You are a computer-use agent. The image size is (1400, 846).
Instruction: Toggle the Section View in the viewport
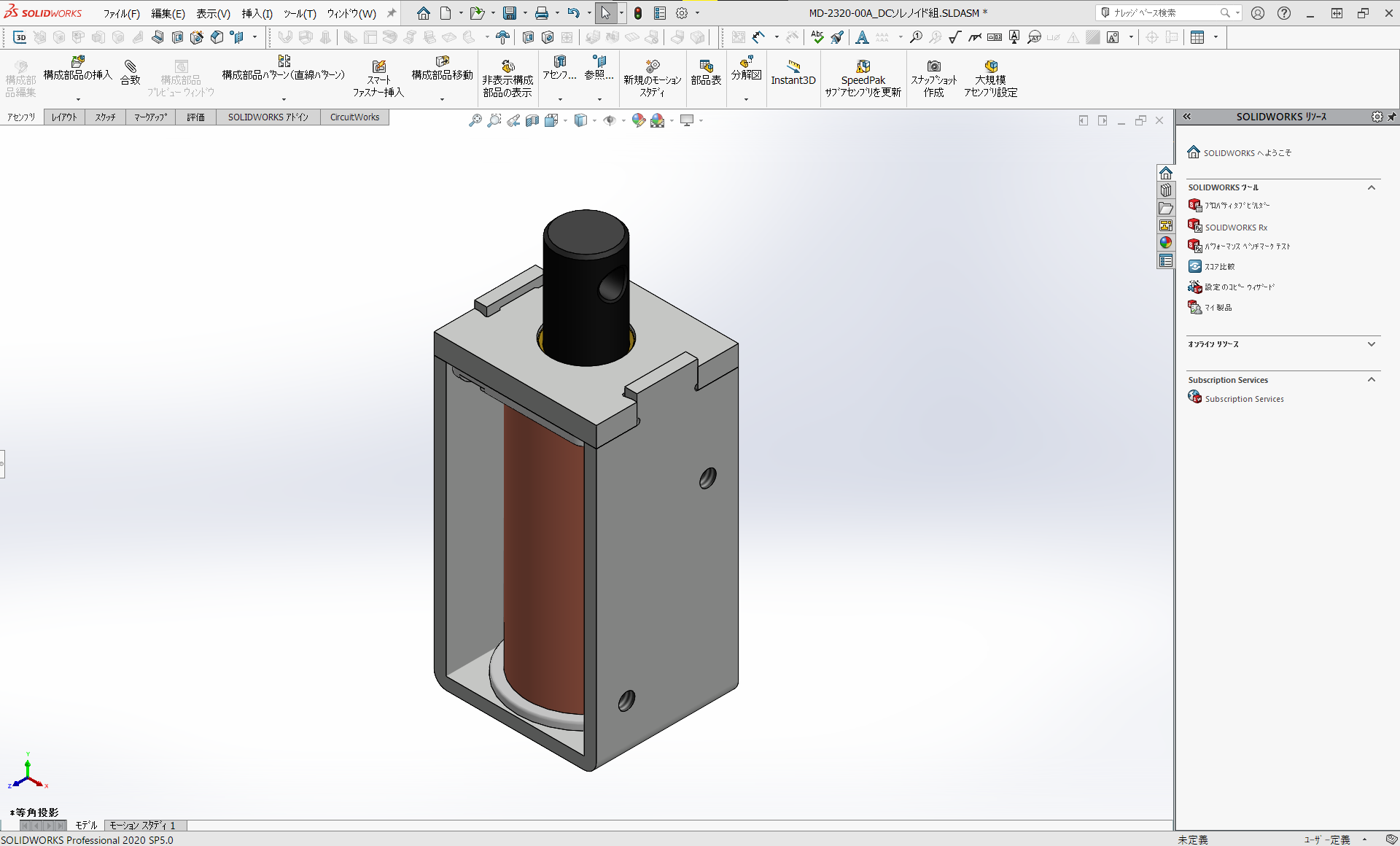tap(531, 120)
